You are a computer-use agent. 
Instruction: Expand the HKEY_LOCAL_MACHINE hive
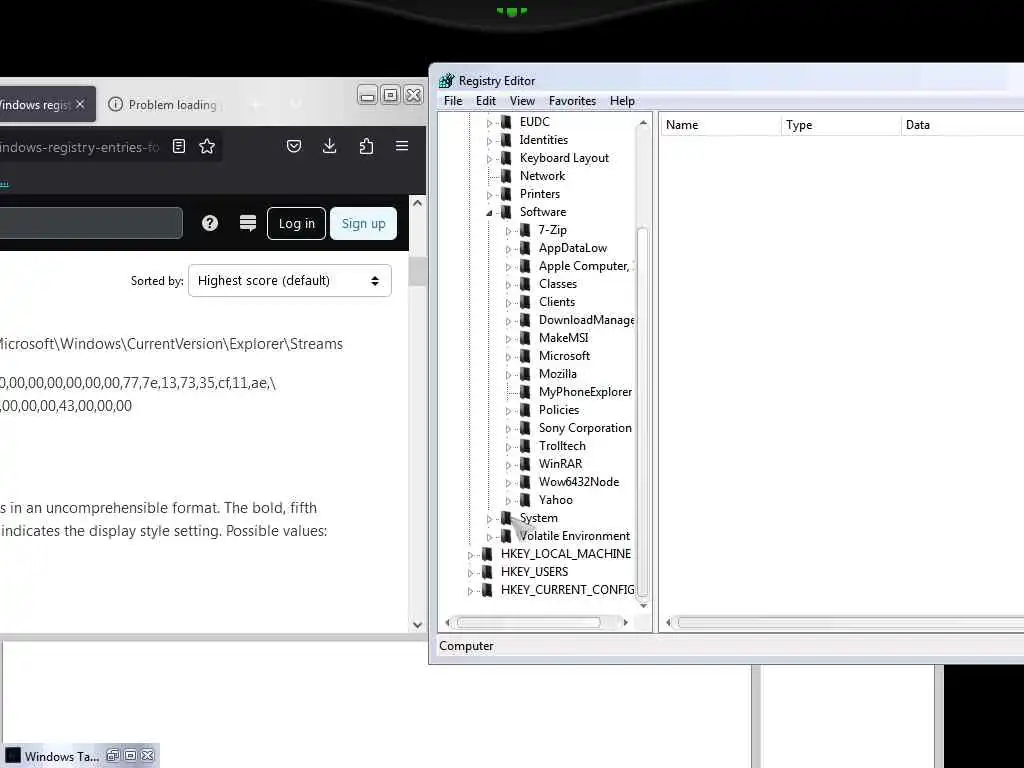pos(470,554)
